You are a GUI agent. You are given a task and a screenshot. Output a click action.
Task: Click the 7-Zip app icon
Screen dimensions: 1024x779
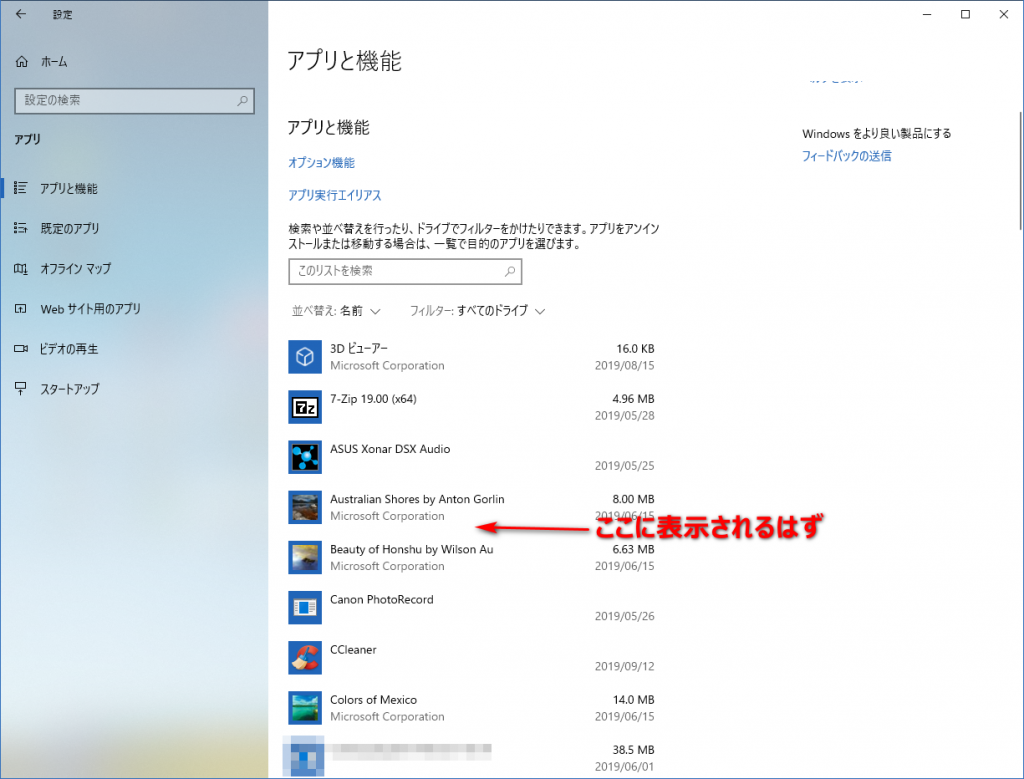[304, 406]
